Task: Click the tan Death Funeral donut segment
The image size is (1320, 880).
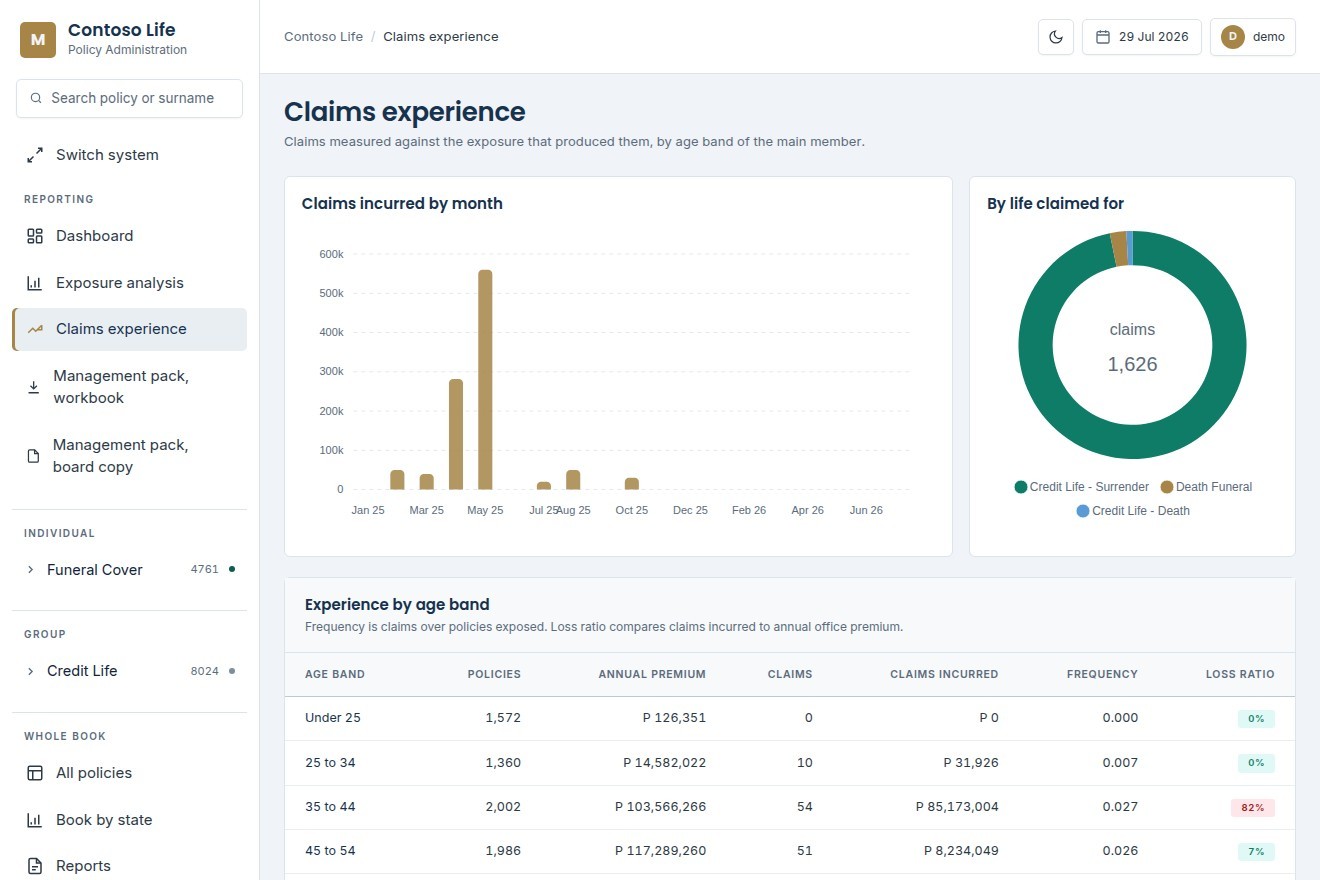Action: coord(1119,249)
